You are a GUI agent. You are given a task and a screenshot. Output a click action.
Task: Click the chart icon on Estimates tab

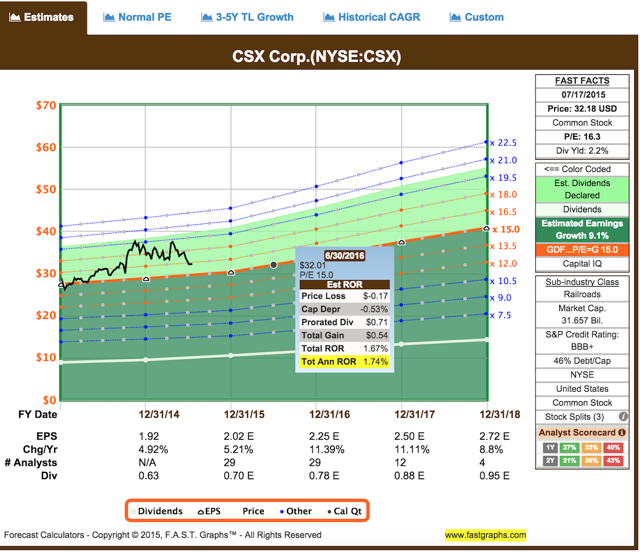[15, 17]
